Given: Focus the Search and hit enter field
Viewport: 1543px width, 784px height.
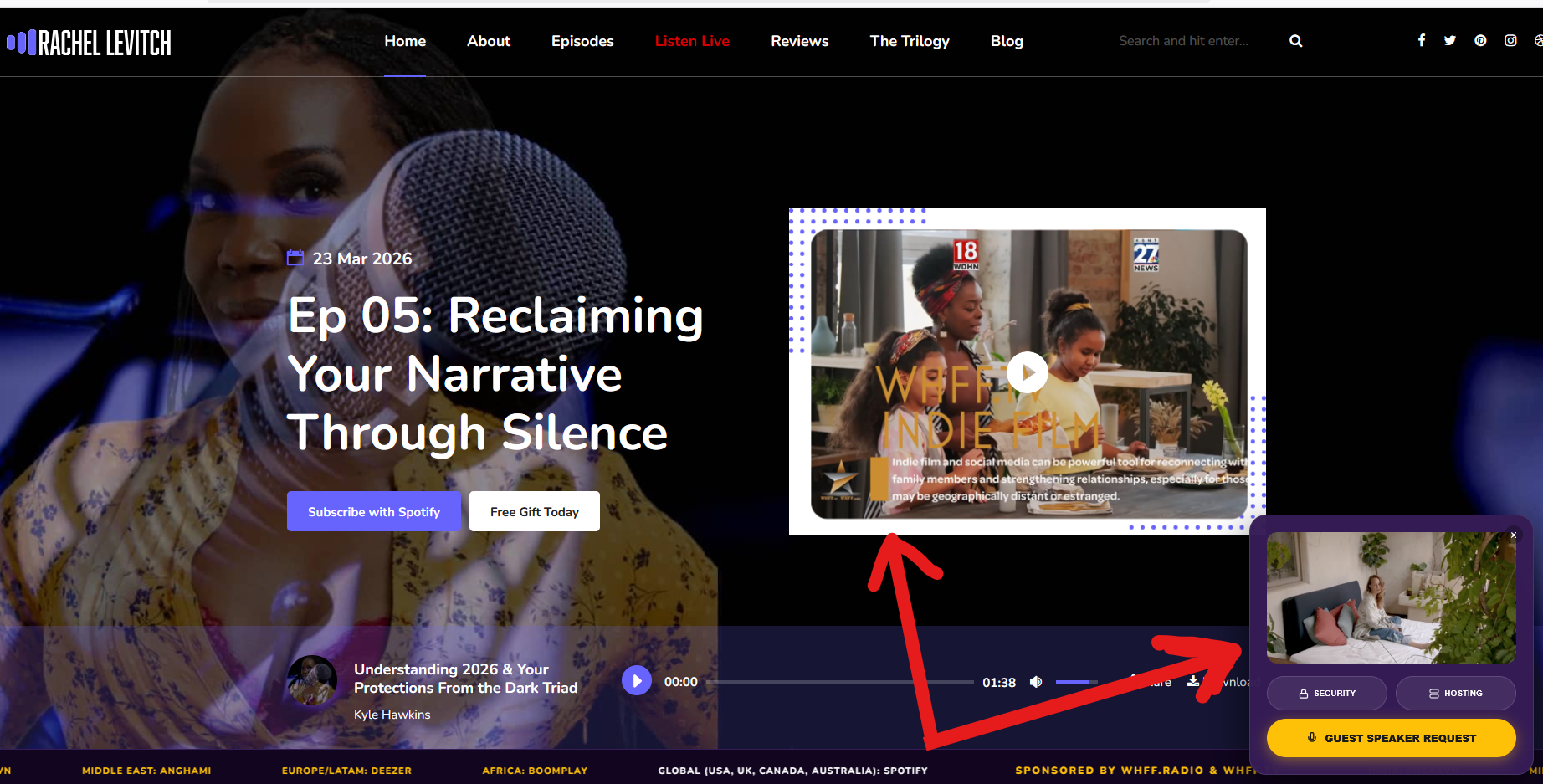Looking at the screenshot, I should [x=1196, y=41].
